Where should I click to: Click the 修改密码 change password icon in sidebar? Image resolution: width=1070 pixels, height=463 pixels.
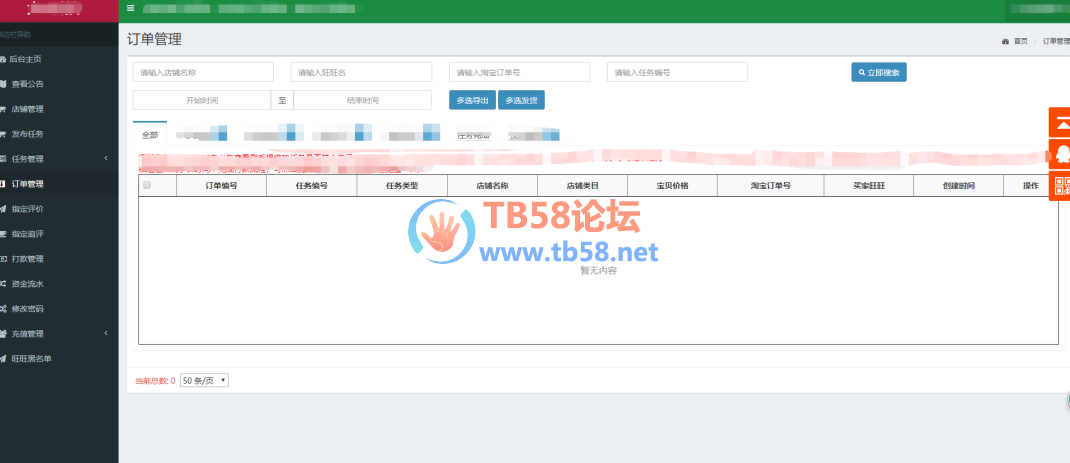pos(4,309)
